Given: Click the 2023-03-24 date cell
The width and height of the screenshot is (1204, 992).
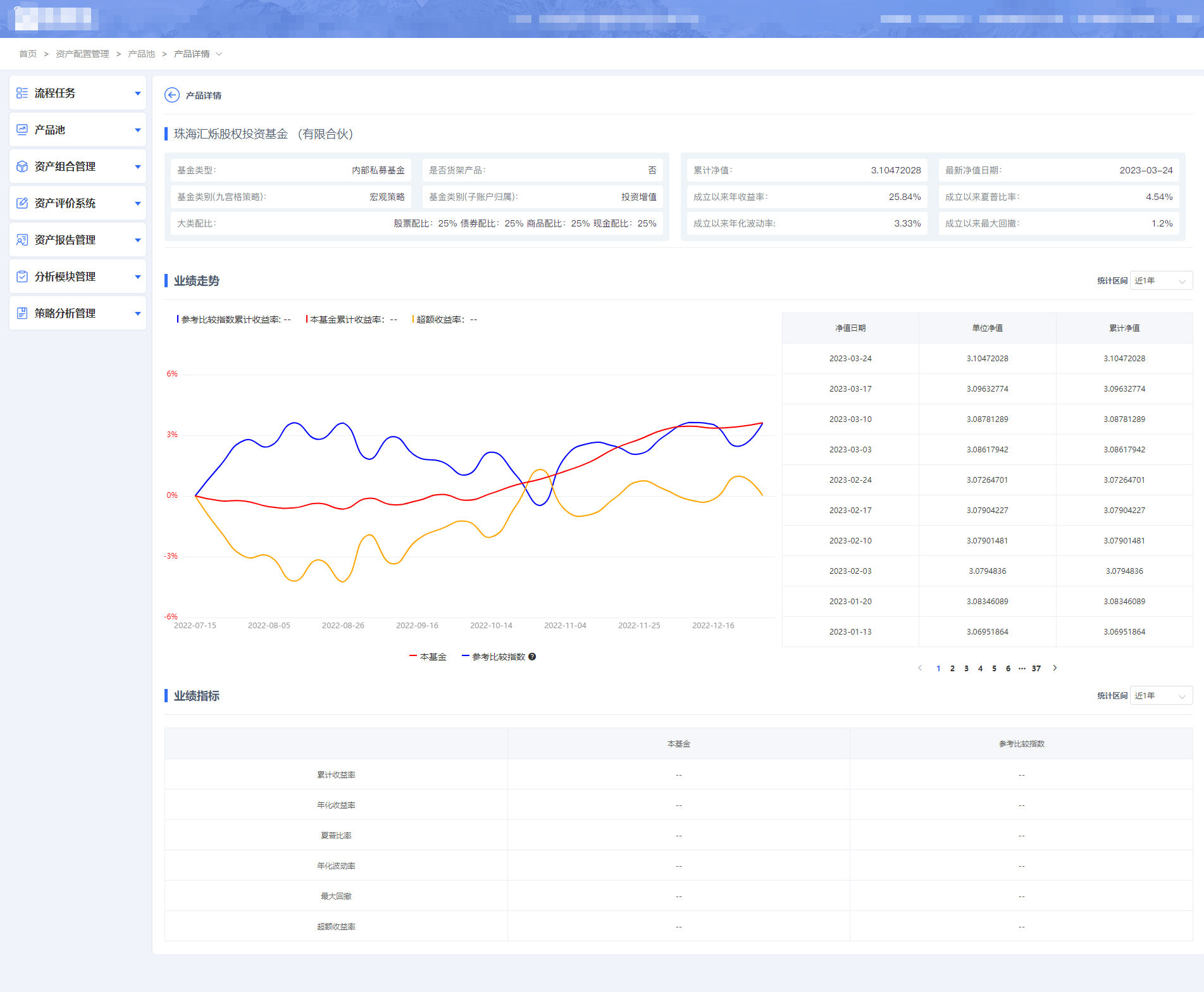Looking at the screenshot, I should (850, 359).
